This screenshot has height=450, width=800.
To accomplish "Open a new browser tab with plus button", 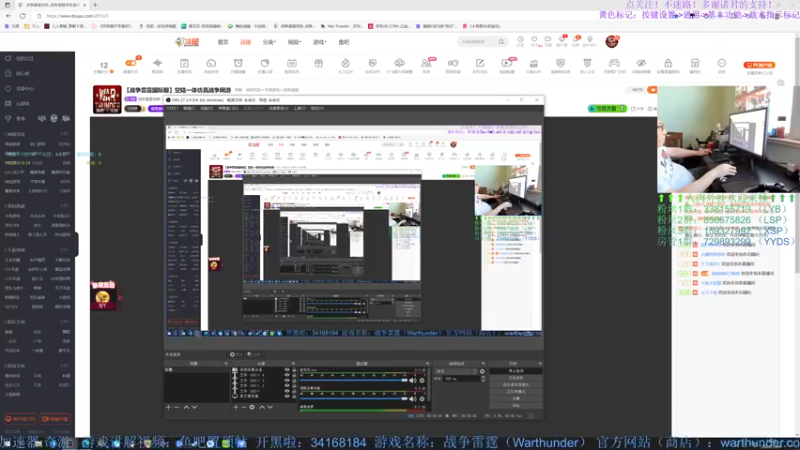I will 95,5.
